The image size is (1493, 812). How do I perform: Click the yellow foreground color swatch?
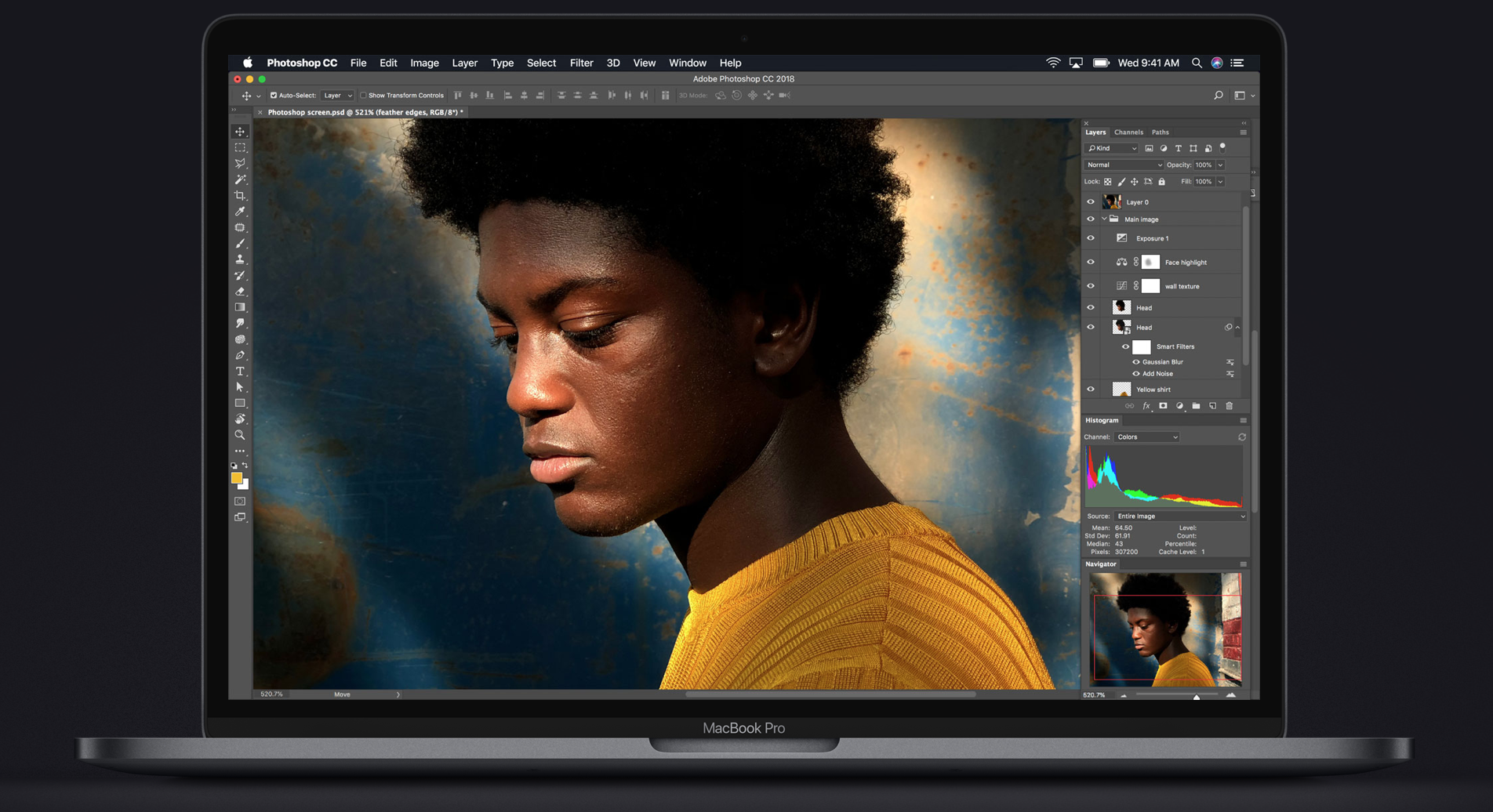[236, 477]
